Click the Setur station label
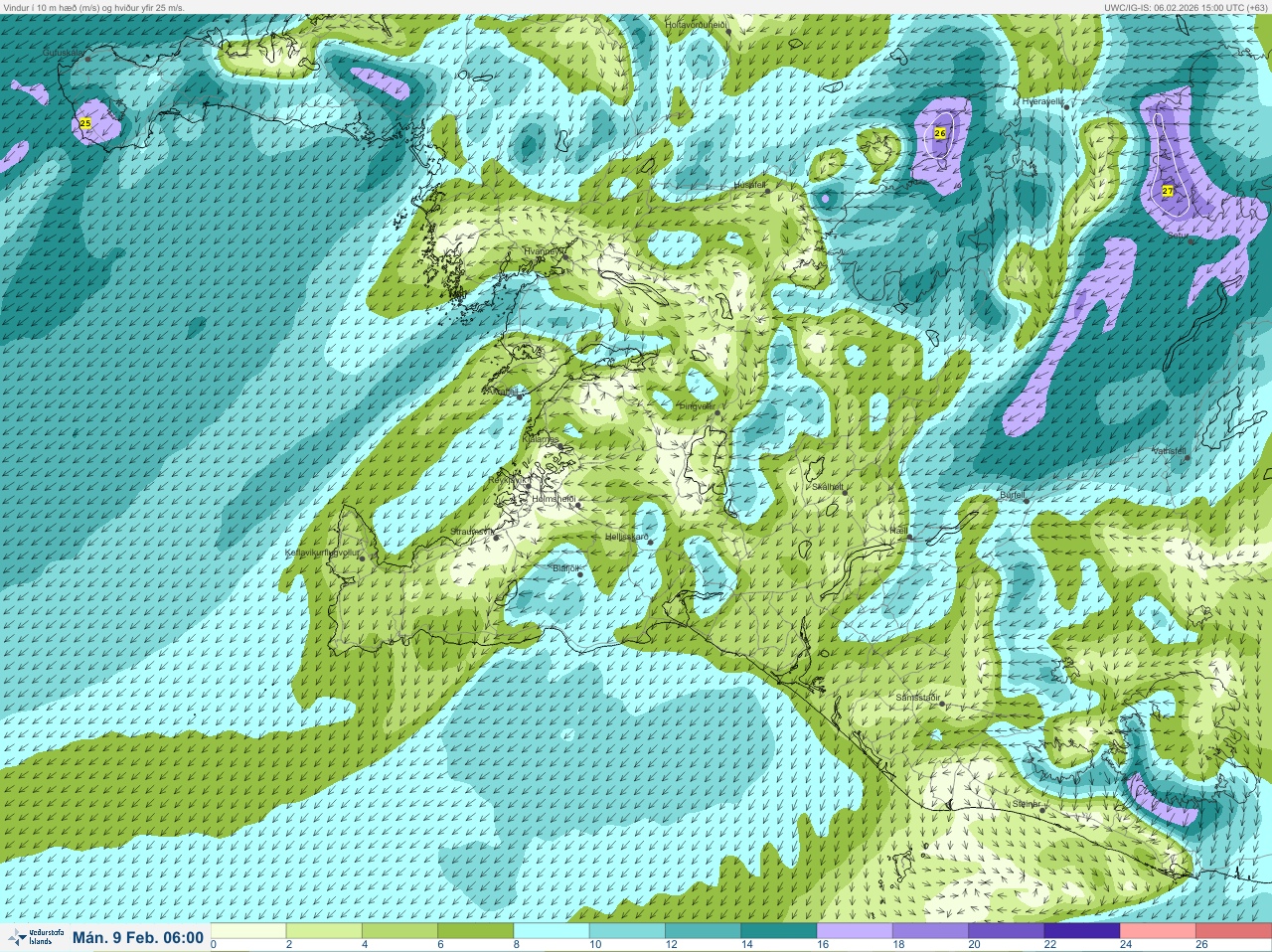Viewport: 1272px width, 952px height. pos(1177,236)
